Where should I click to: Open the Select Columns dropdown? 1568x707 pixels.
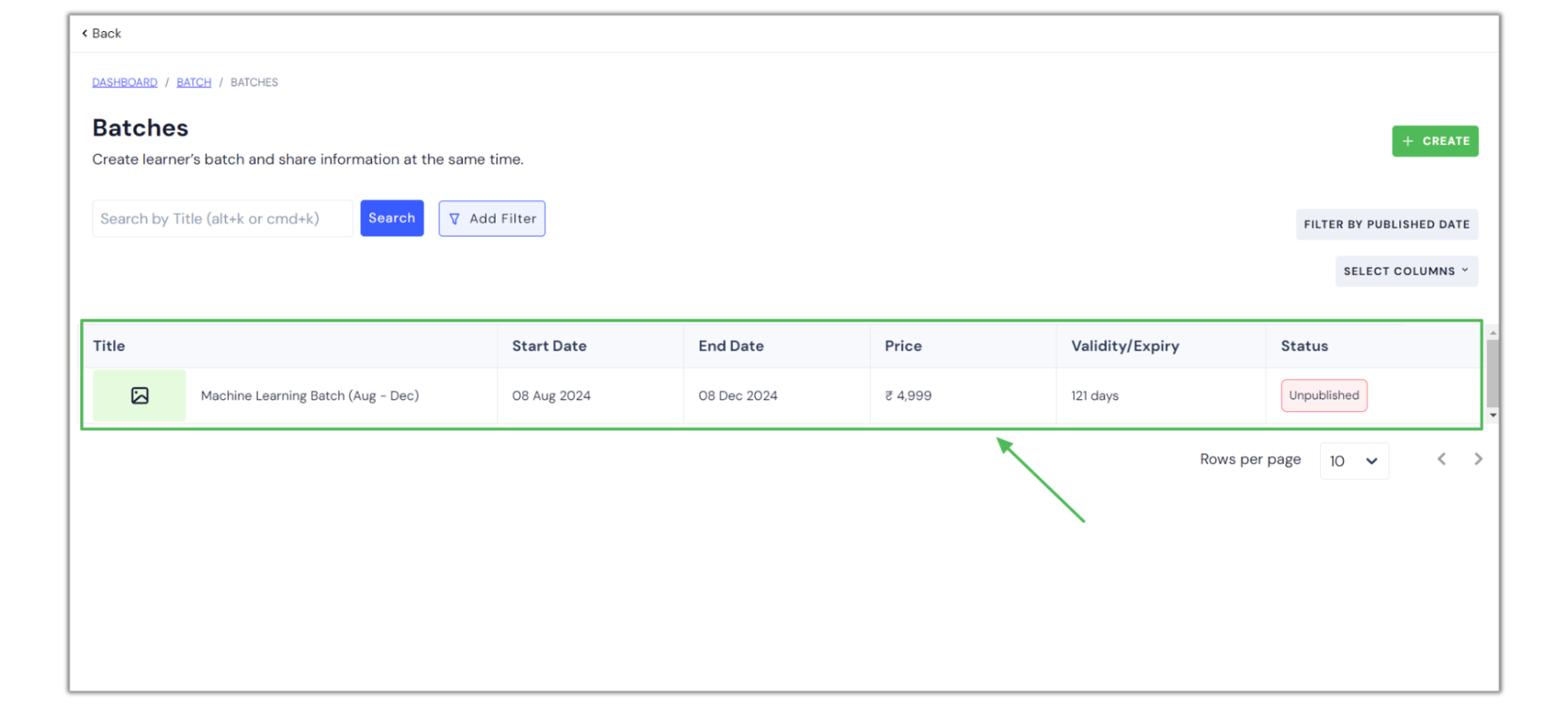pos(1406,272)
